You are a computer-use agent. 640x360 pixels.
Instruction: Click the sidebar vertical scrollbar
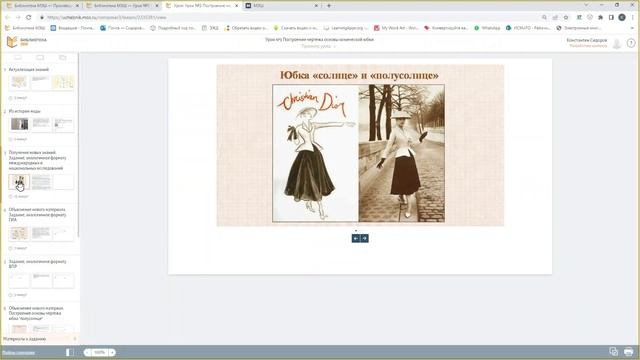(x=78, y=145)
